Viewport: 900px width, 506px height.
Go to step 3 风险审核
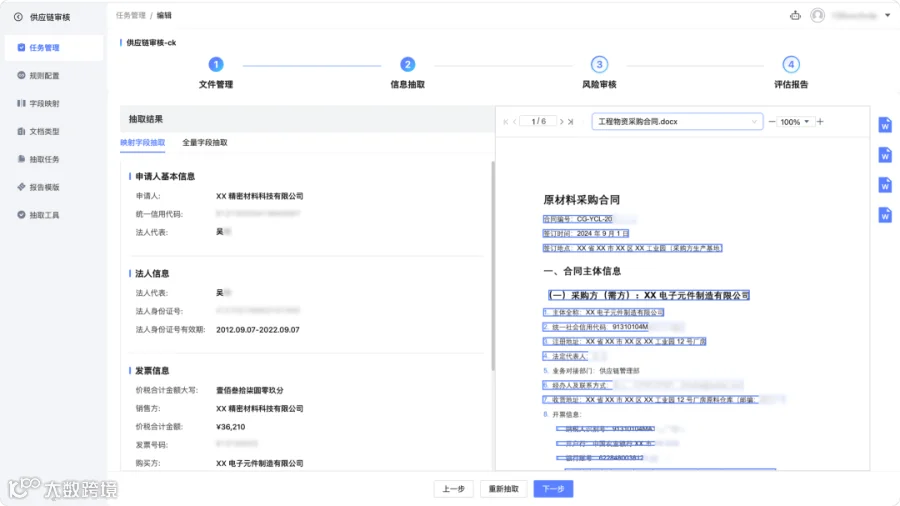599,73
